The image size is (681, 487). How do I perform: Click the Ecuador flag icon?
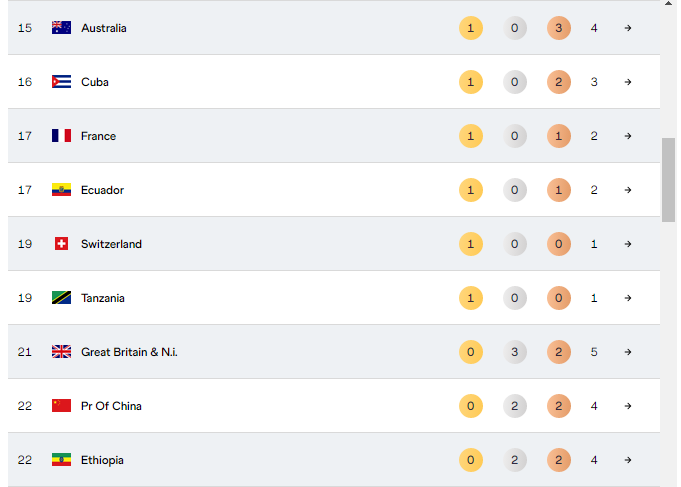click(x=61, y=190)
